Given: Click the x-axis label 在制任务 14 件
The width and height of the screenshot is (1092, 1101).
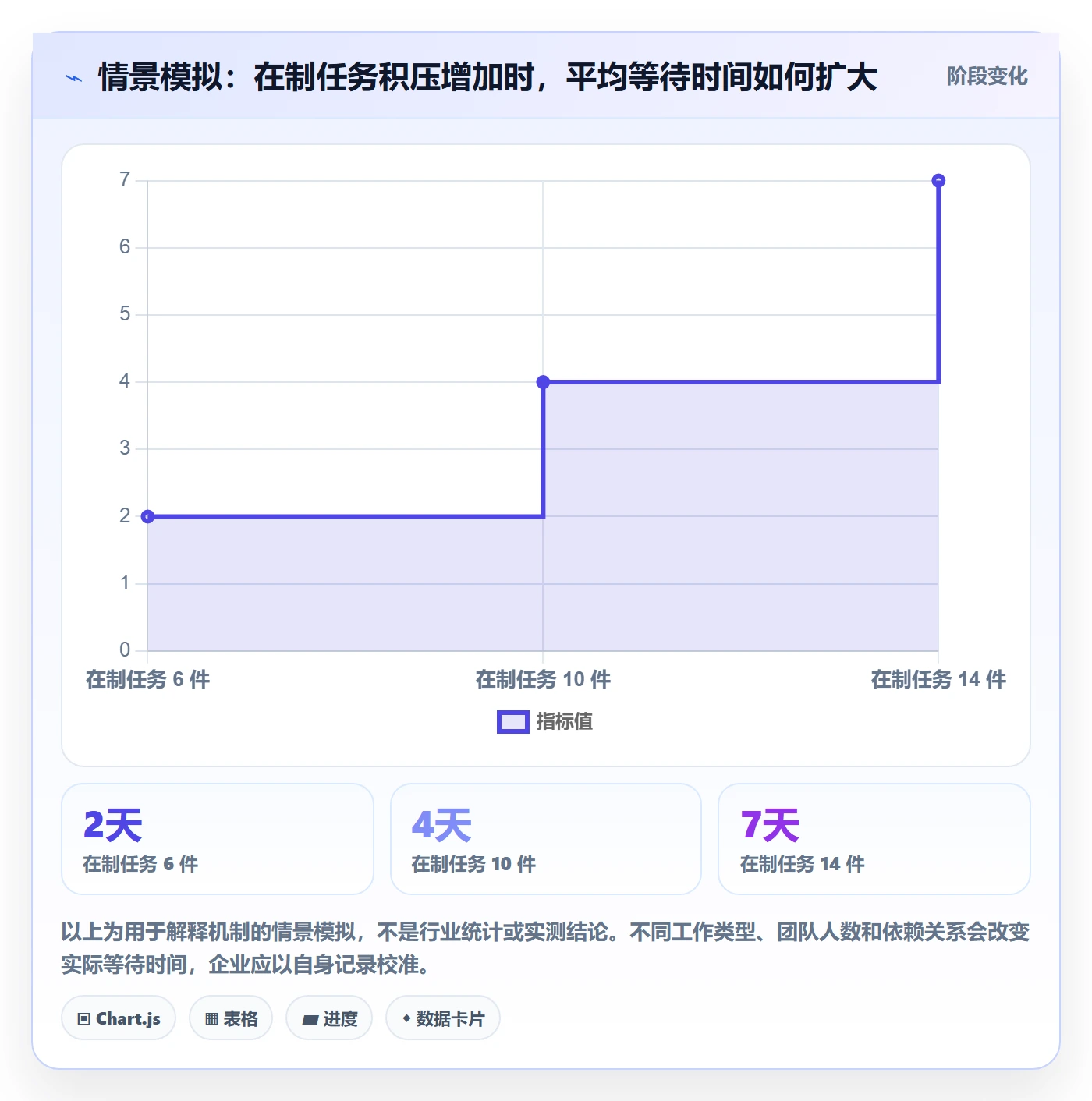Looking at the screenshot, I should [x=938, y=680].
